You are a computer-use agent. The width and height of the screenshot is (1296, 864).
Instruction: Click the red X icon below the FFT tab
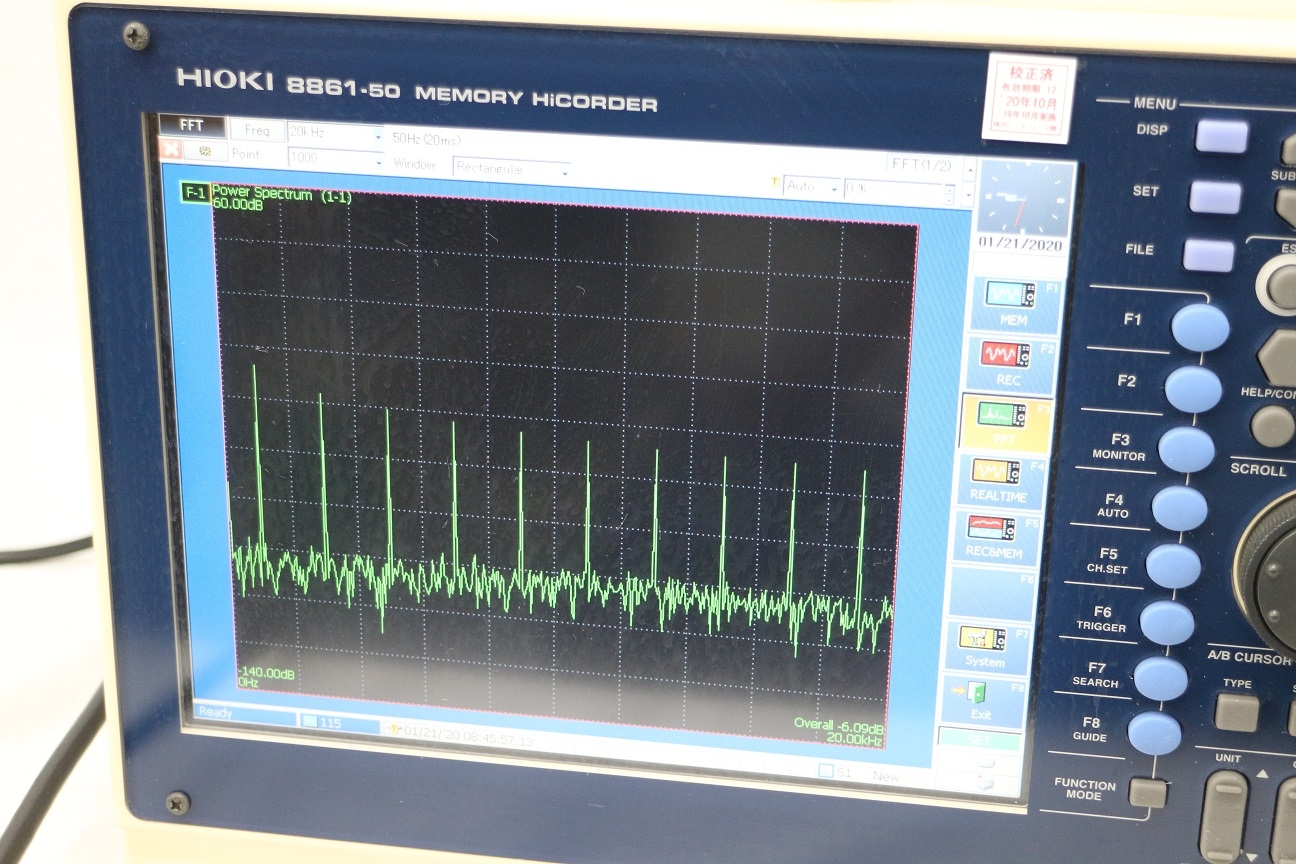point(169,149)
